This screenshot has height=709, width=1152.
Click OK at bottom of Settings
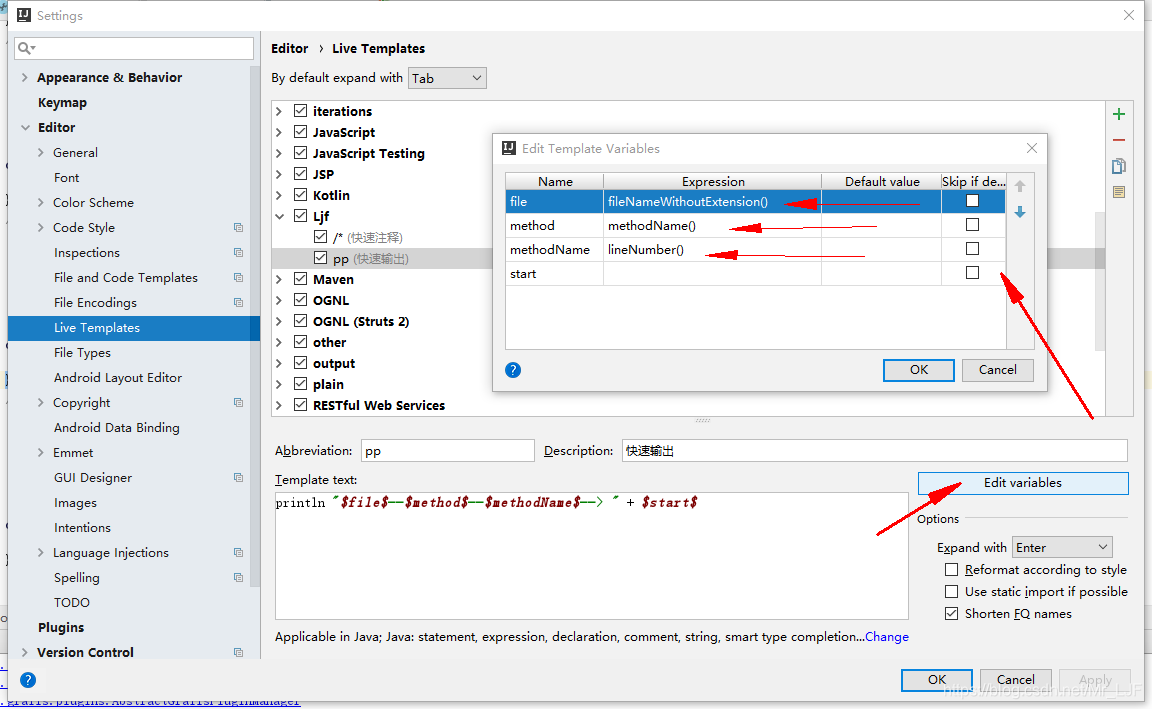[x=937, y=680]
